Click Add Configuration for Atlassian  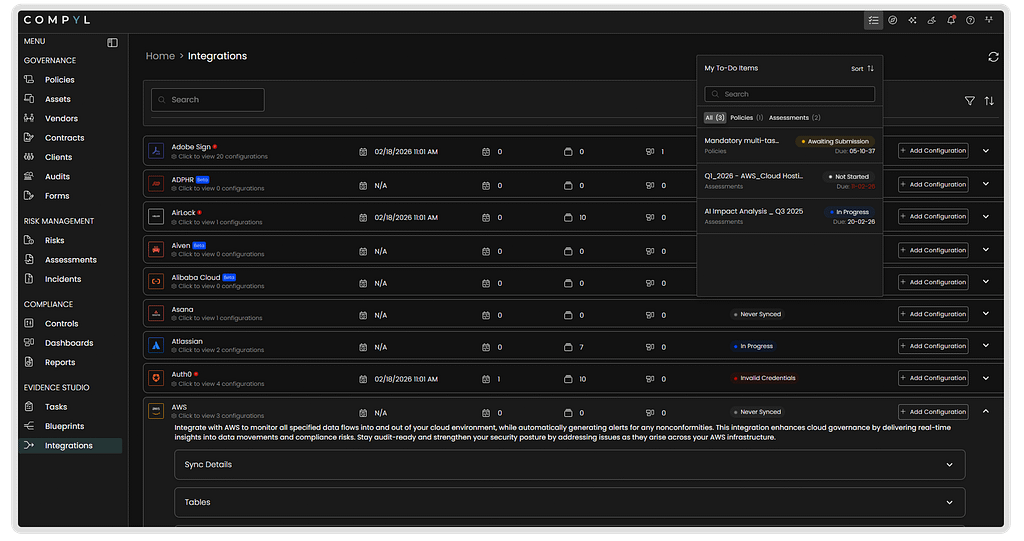[933, 346]
